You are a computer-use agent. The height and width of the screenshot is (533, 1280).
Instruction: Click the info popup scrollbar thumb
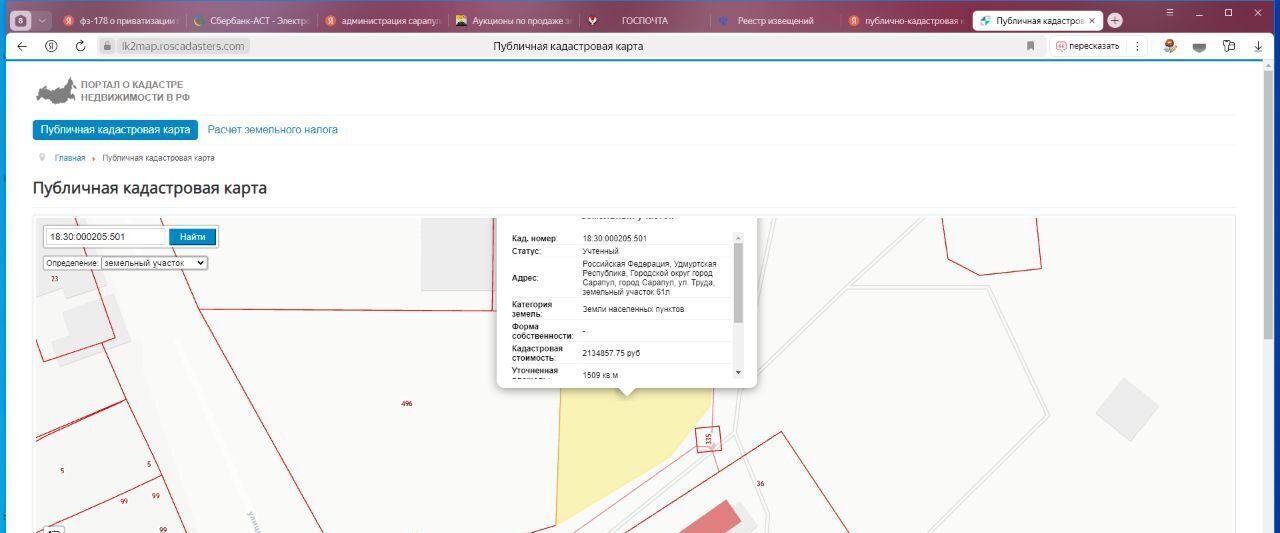tap(739, 283)
